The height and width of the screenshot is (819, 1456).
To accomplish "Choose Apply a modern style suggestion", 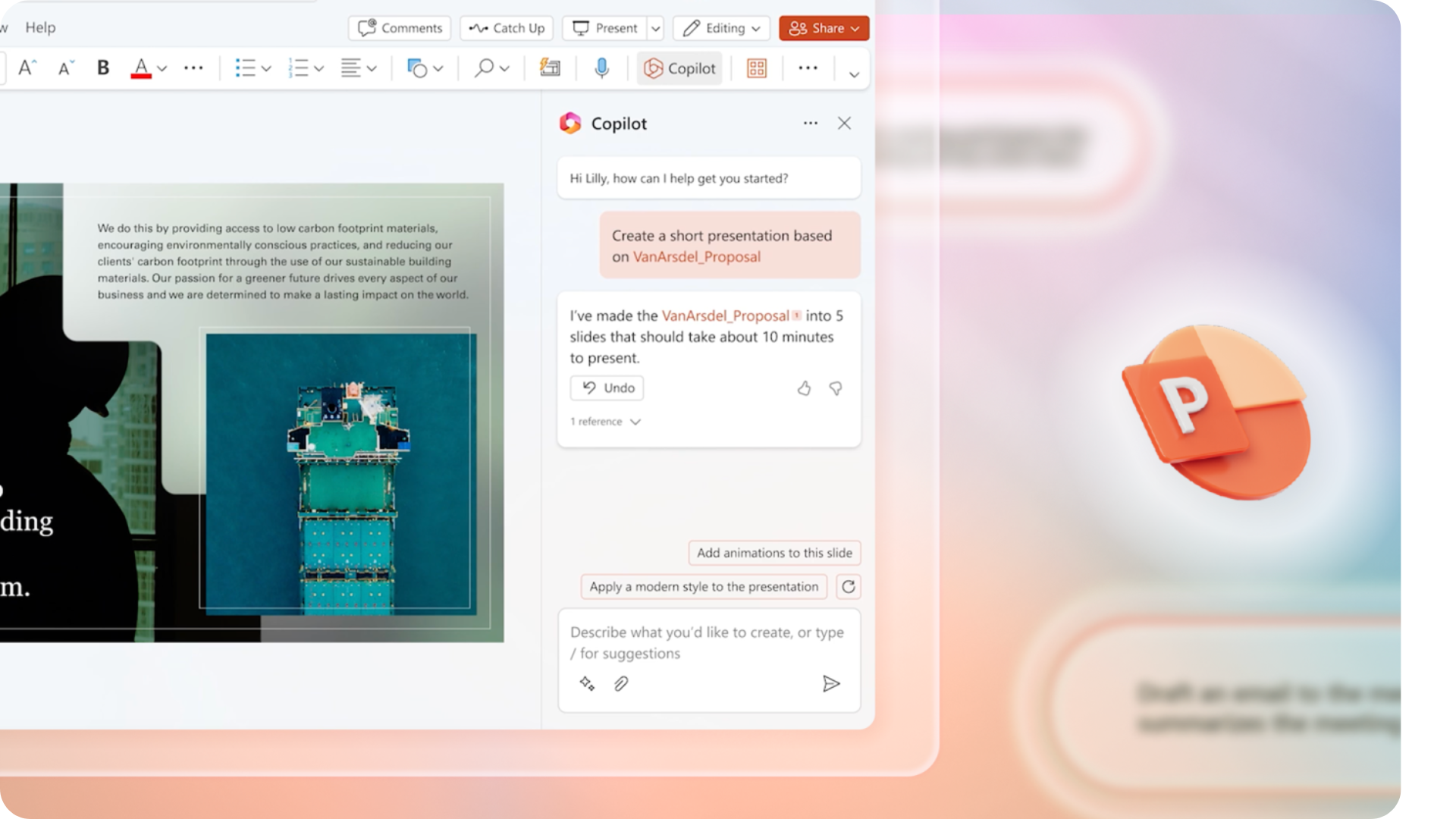I will pos(704,586).
